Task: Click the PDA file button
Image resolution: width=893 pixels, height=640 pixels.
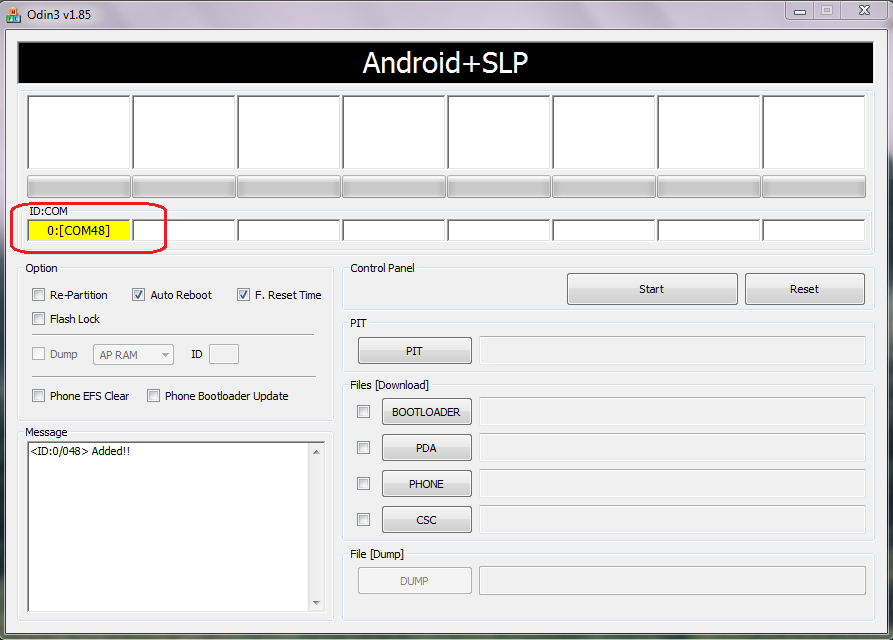Action: (x=427, y=448)
